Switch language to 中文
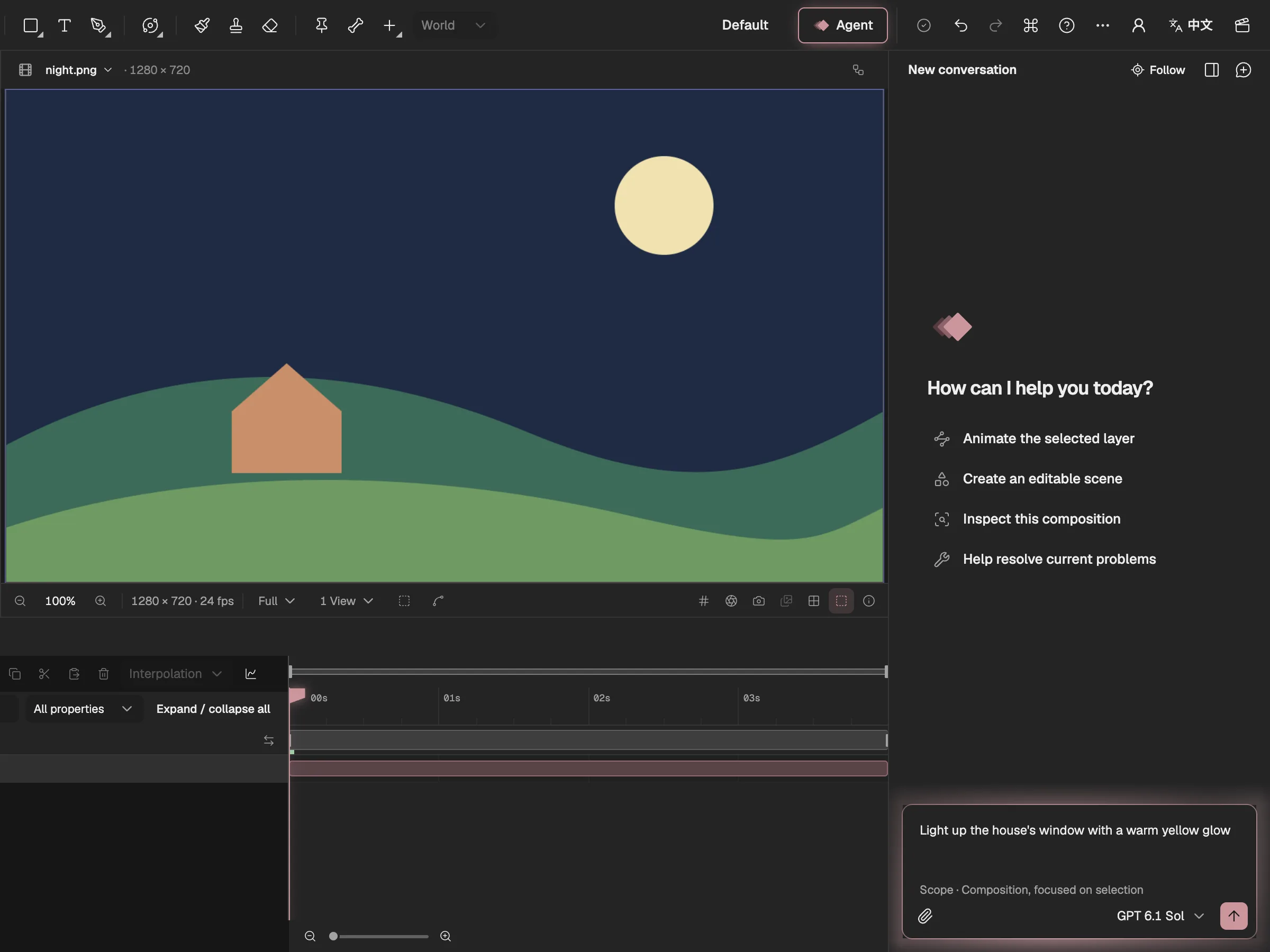Image resolution: width=1270 pixels, height=952 pixels. point(1191,25)
